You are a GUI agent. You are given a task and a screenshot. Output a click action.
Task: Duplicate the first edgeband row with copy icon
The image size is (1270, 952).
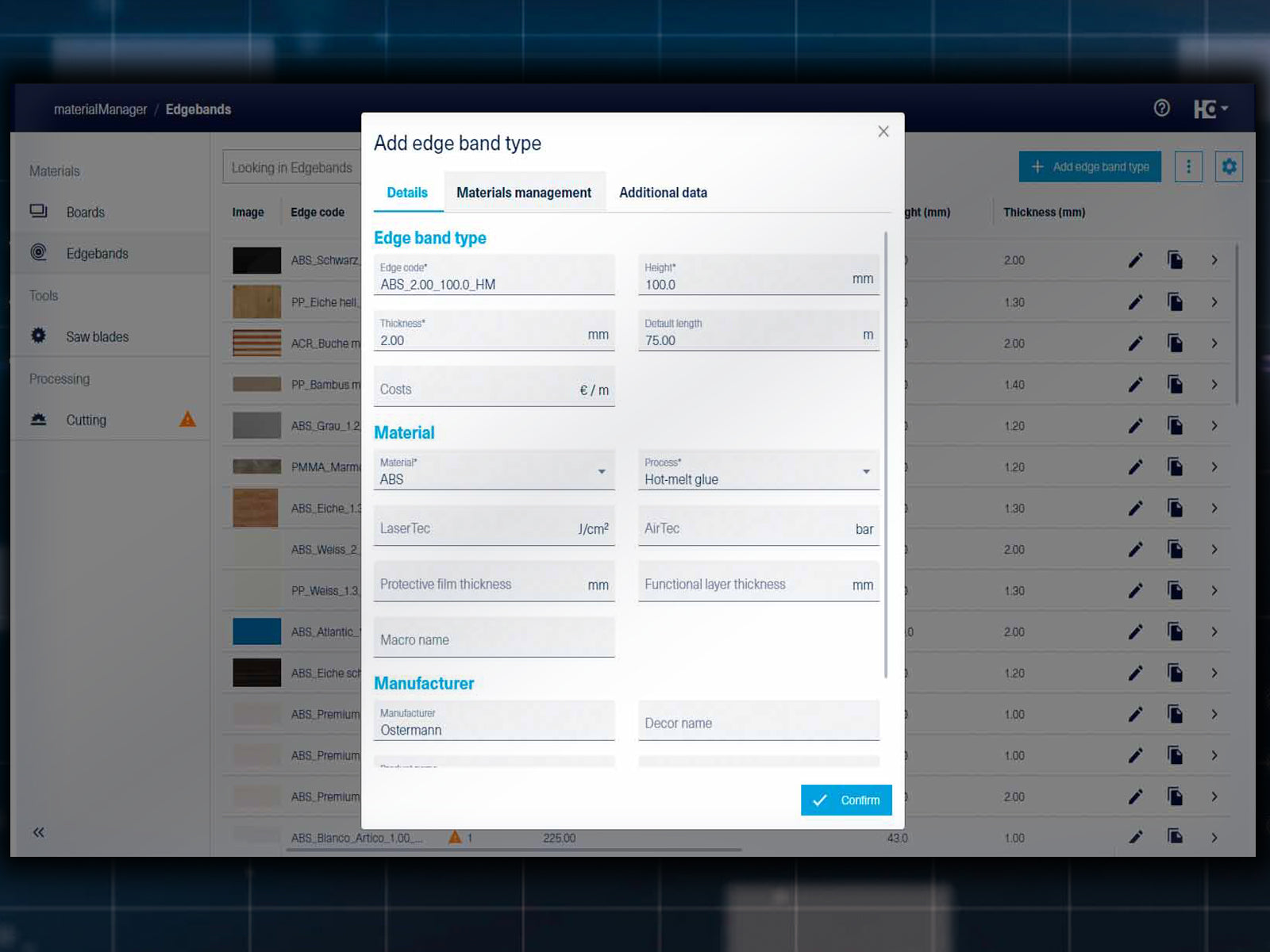[1176, 260]
